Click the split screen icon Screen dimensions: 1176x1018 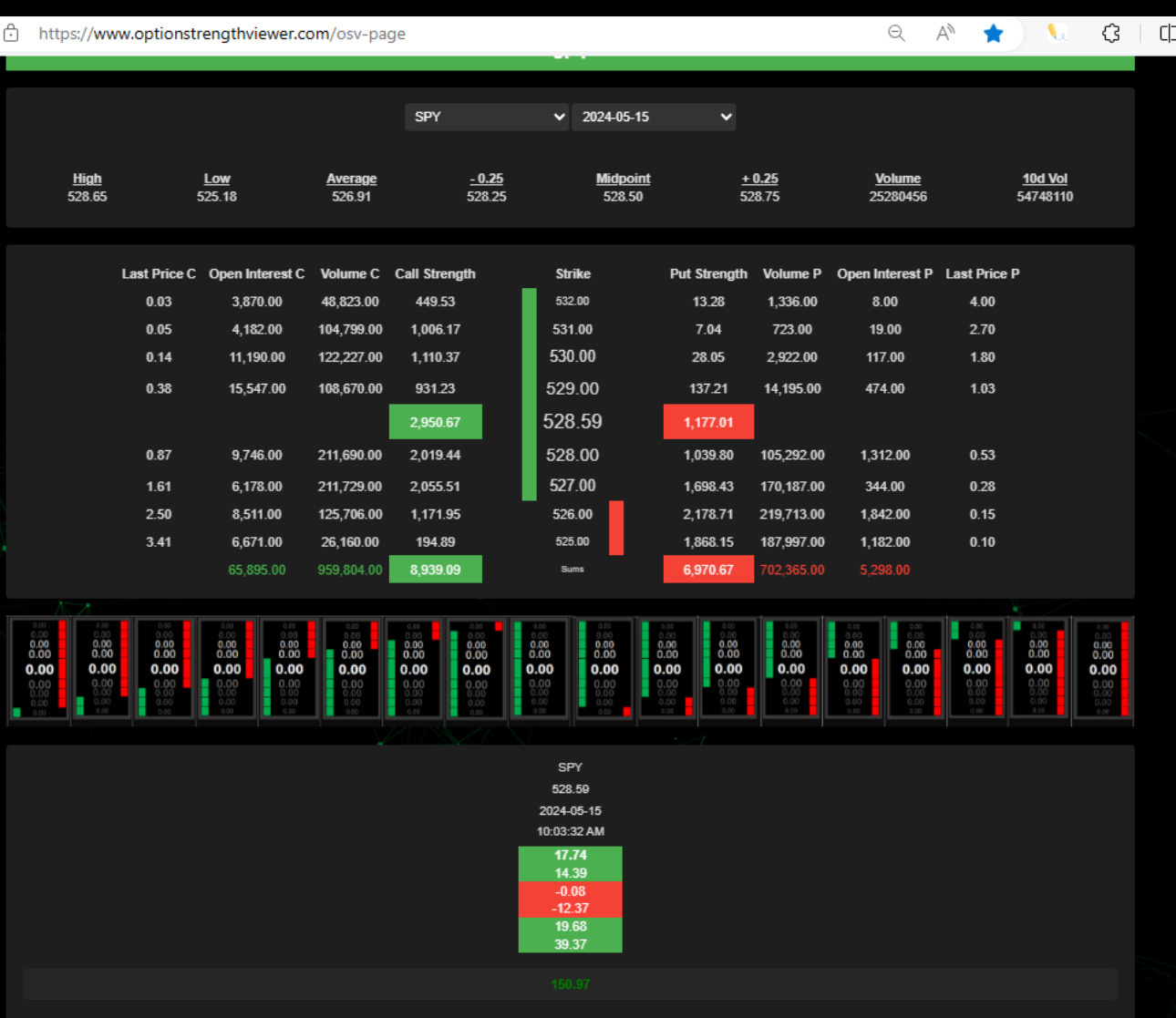tap(1167, 34)
